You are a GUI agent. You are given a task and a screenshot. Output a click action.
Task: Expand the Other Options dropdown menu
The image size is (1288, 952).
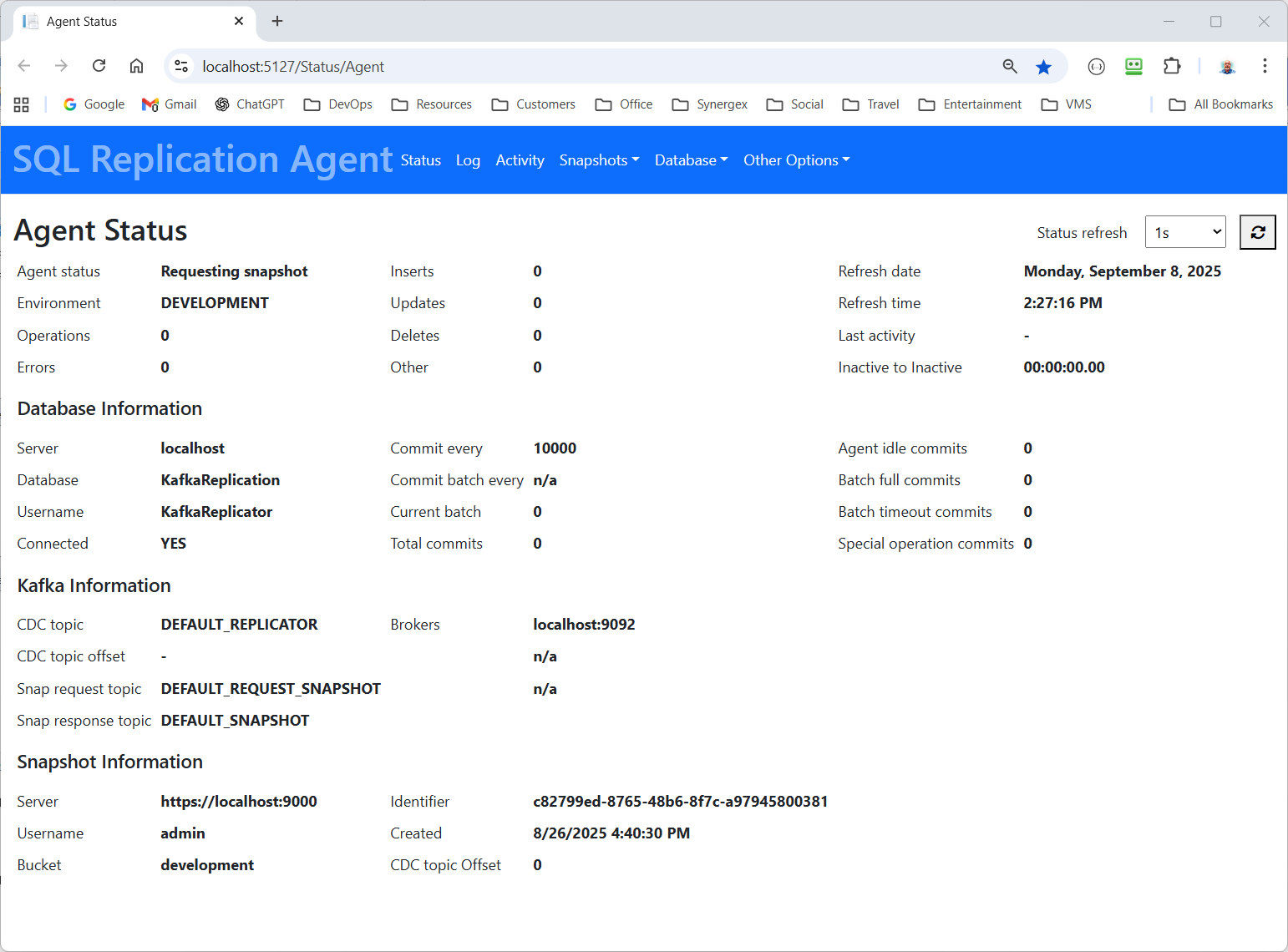[796, 160]
